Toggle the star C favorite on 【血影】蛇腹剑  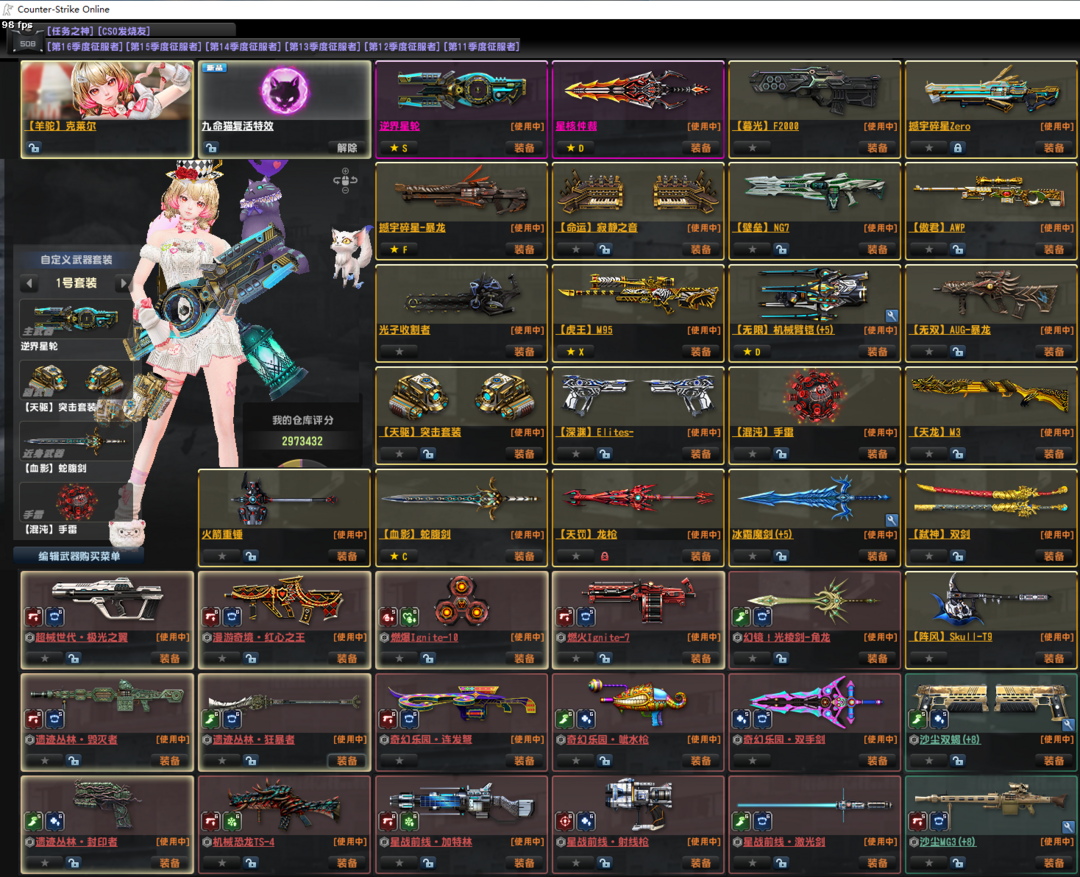coord(399,556)
